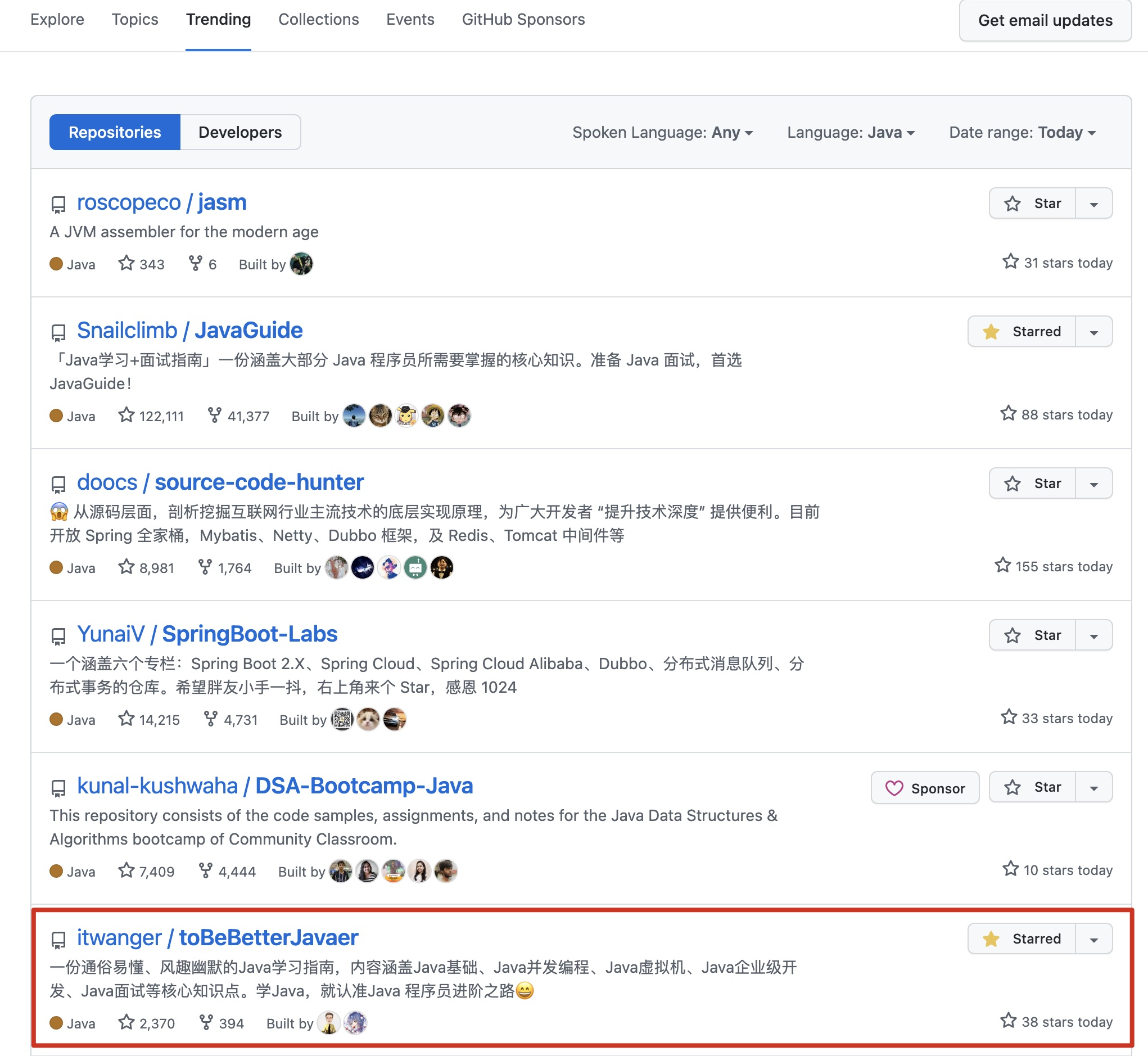
Task: Expand star list dropdown for source-code-hunter
Action: (x=1093, y=484)
